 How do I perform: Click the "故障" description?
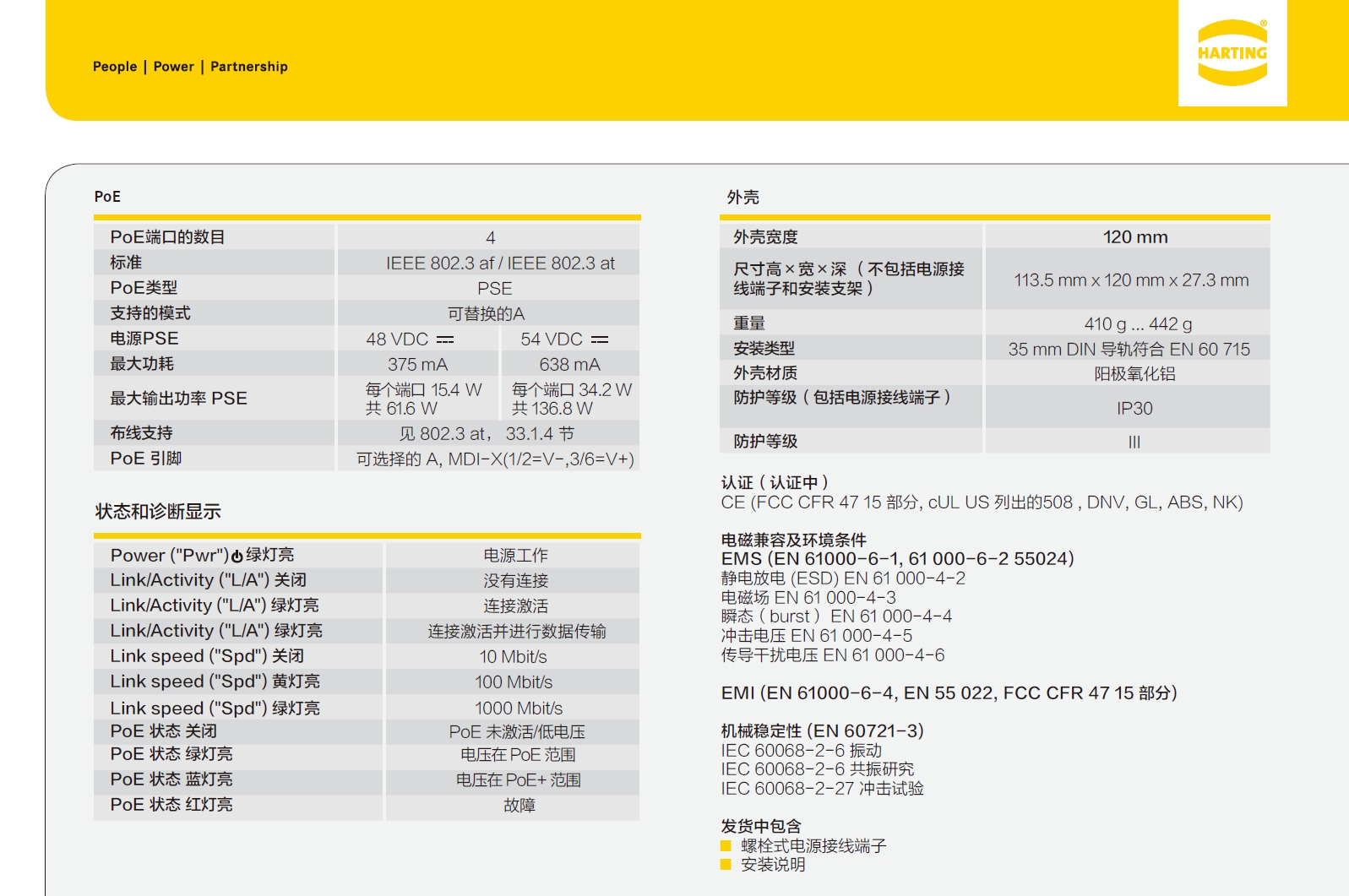(519, 806)
